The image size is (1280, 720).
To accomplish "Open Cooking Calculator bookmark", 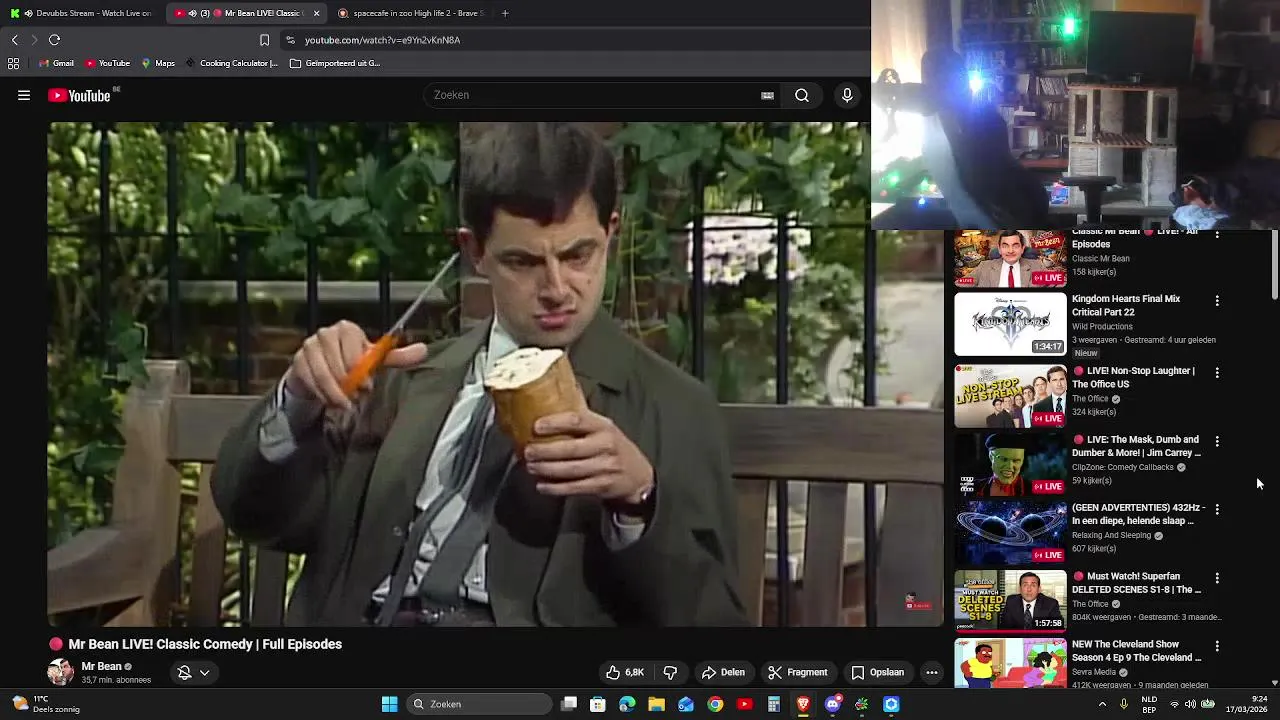I will [232, 63].
